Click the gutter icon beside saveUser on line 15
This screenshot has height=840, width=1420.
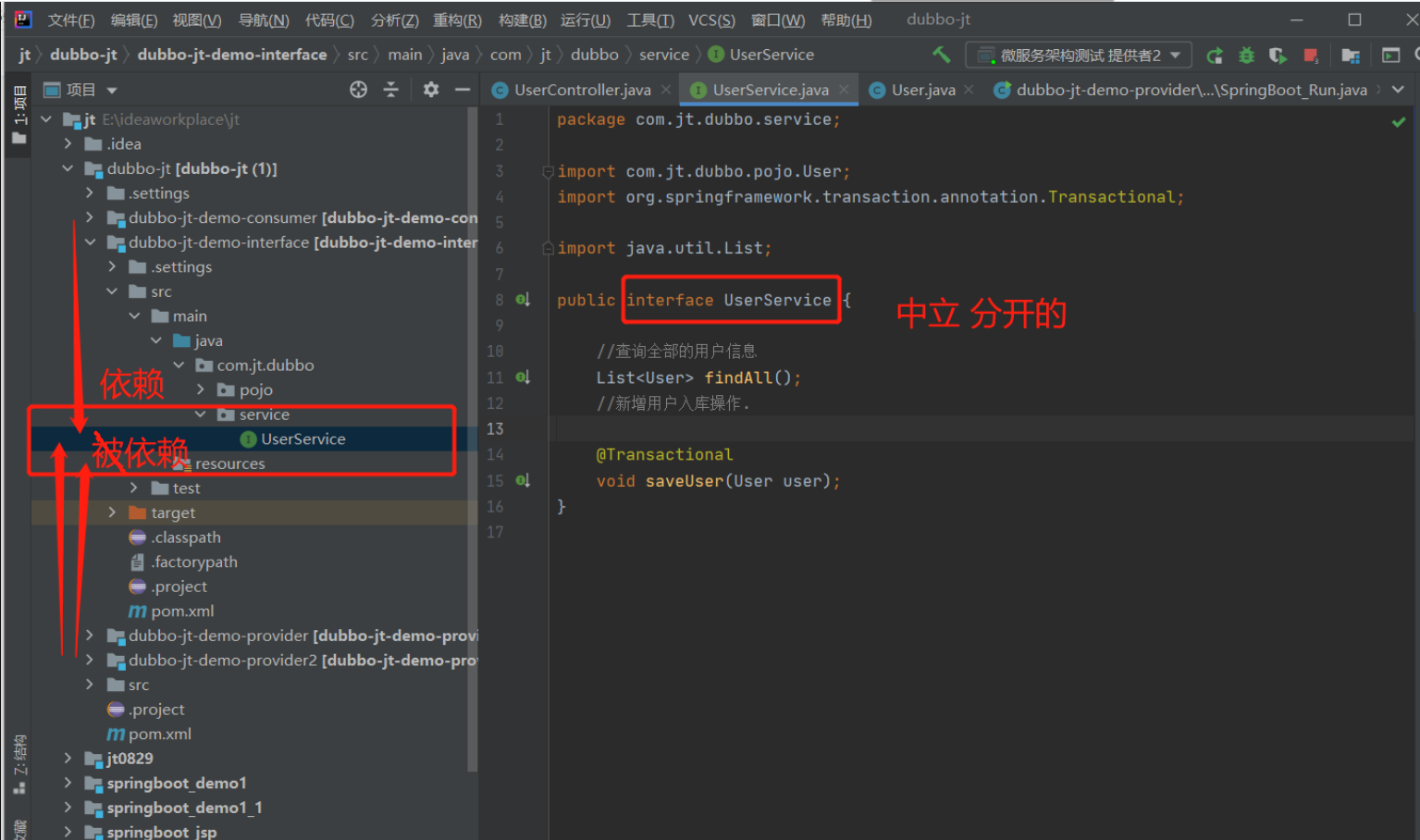click(523, 480)
